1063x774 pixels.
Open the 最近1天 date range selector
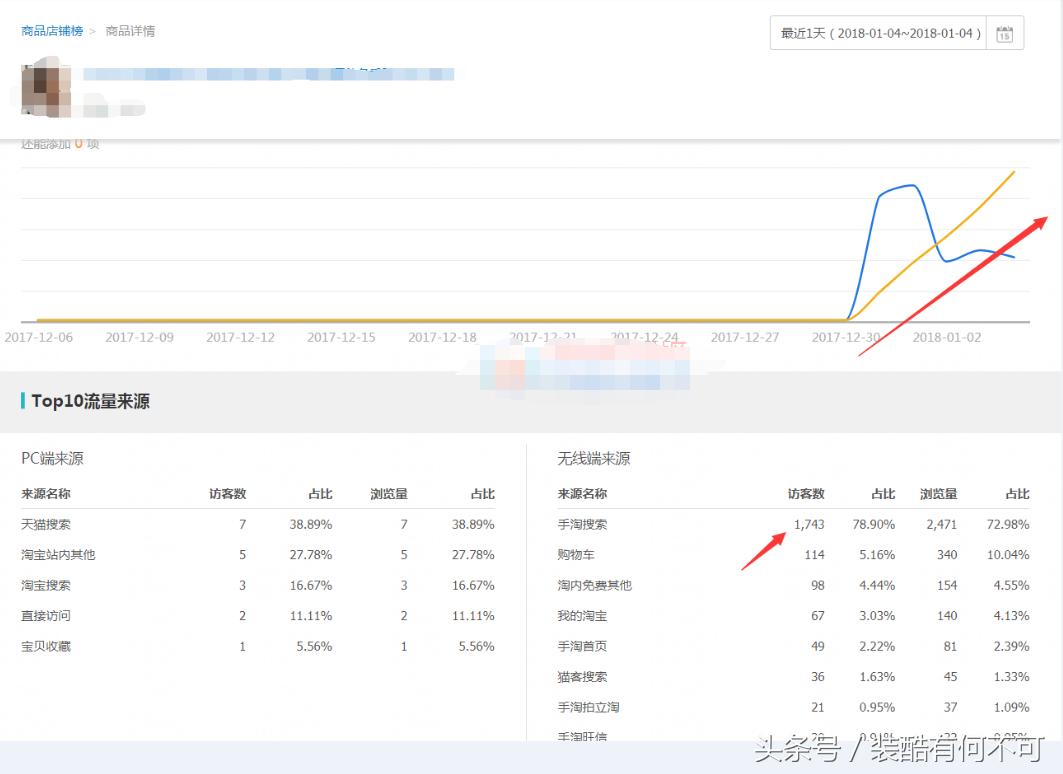[878, 34]
